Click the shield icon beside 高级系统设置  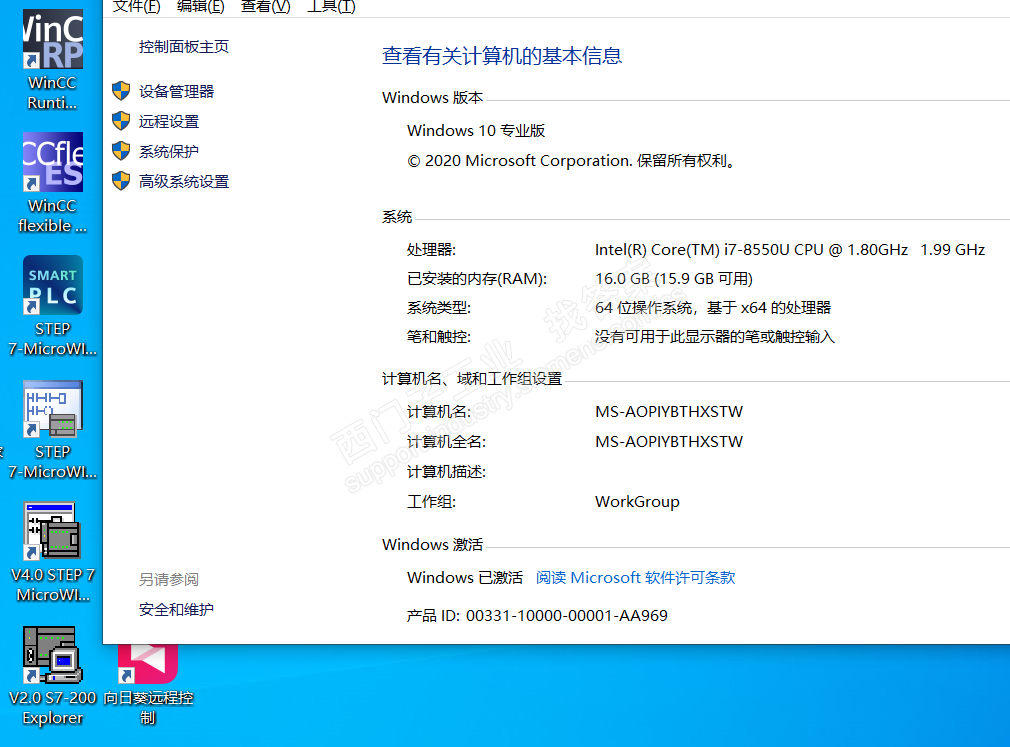click(x=121, y=181)
